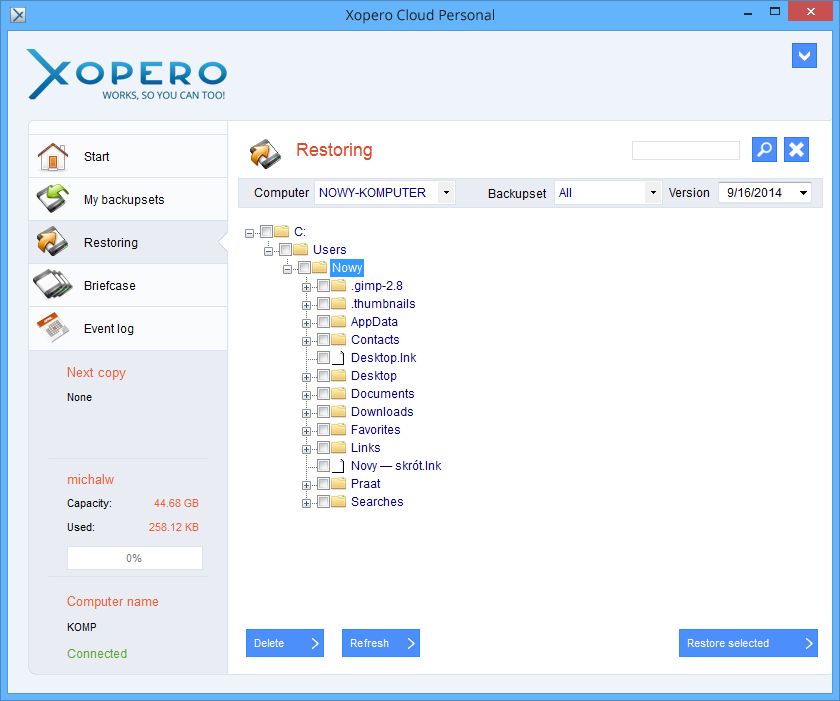Open the Briefcase section
Screen dimensions: 840x701
(128, 285)
